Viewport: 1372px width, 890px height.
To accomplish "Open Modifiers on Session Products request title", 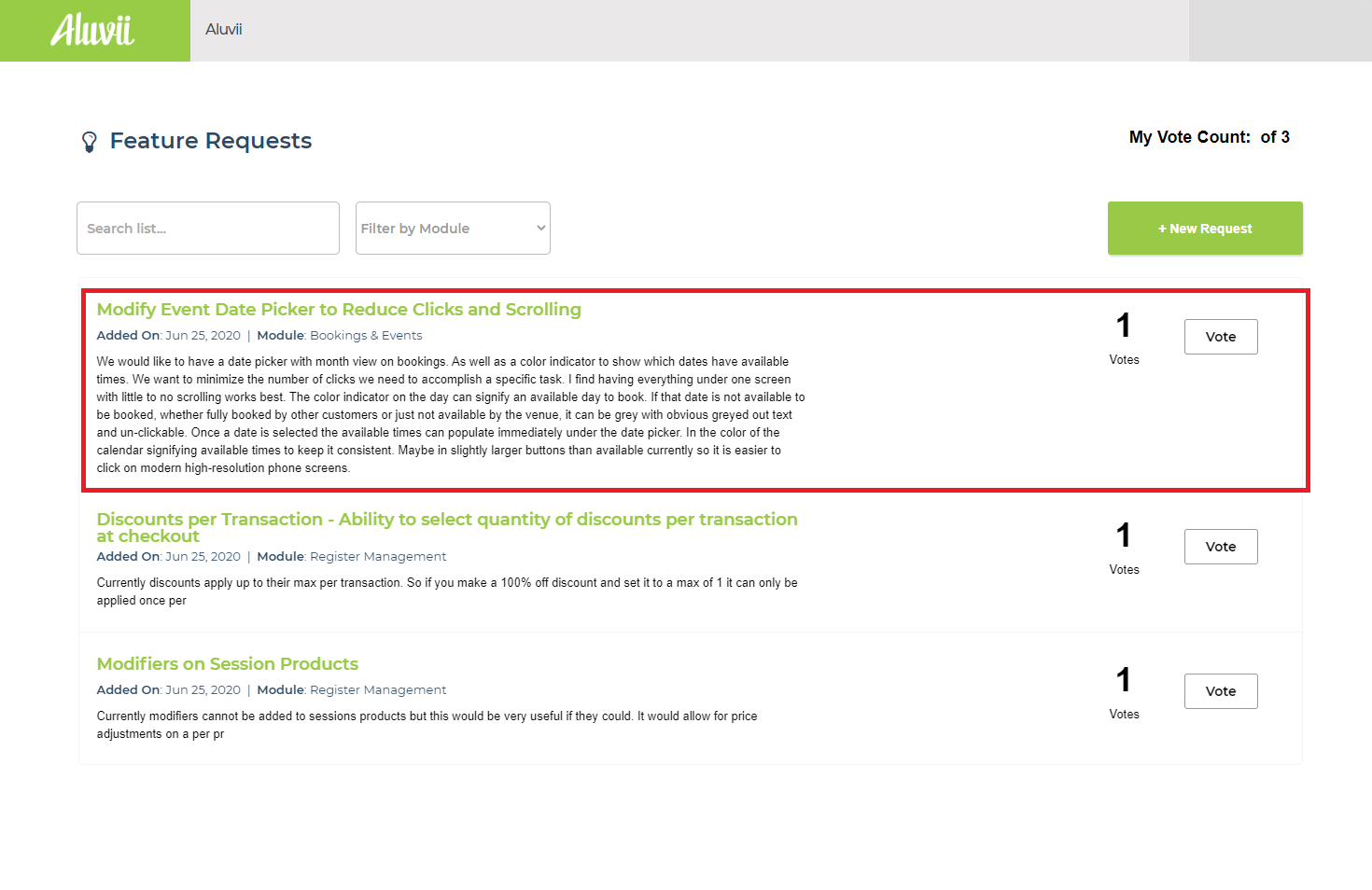I will (x=228, y=664).
